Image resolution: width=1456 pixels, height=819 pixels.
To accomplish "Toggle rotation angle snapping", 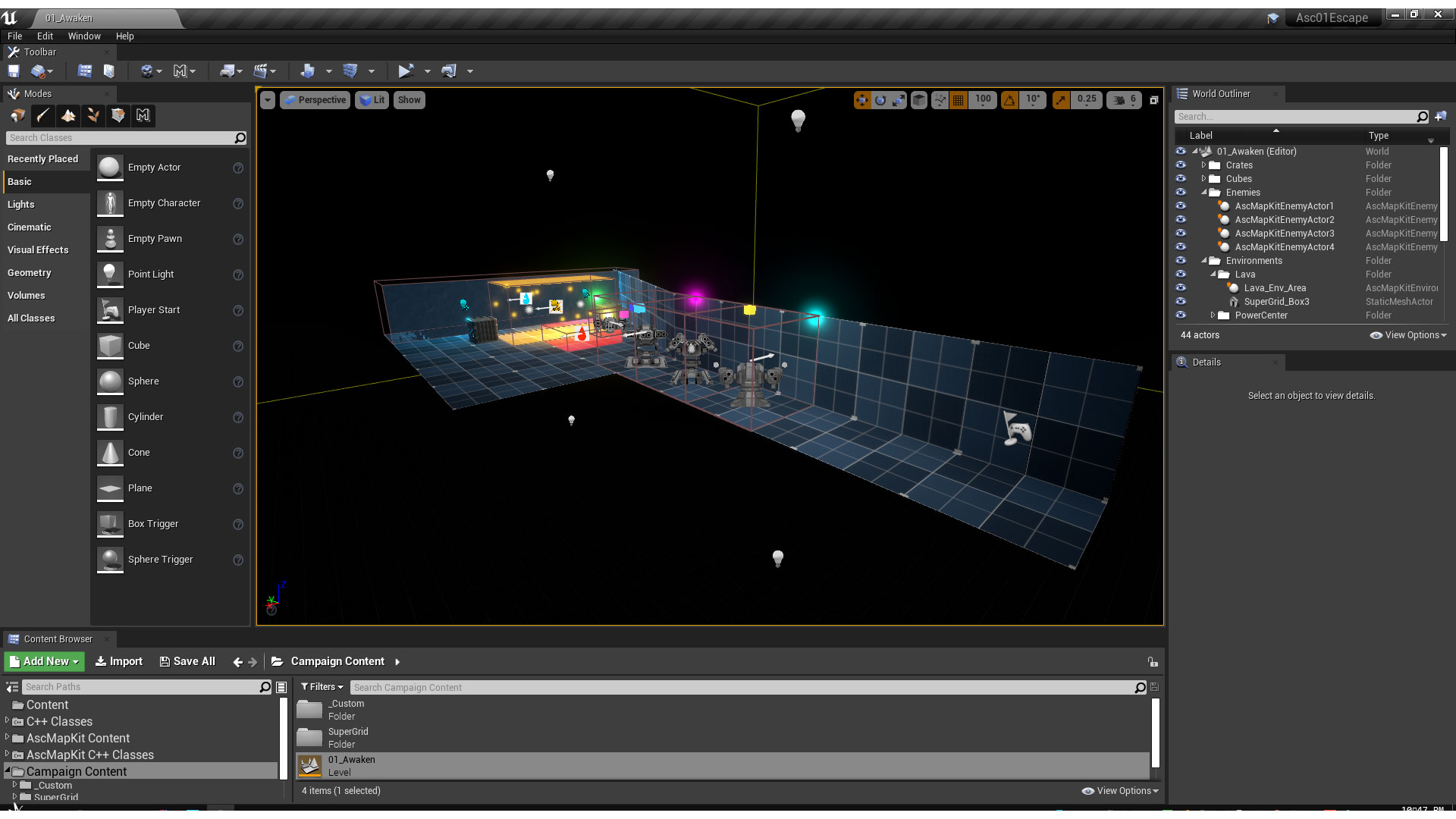I will coord(1010,100).
